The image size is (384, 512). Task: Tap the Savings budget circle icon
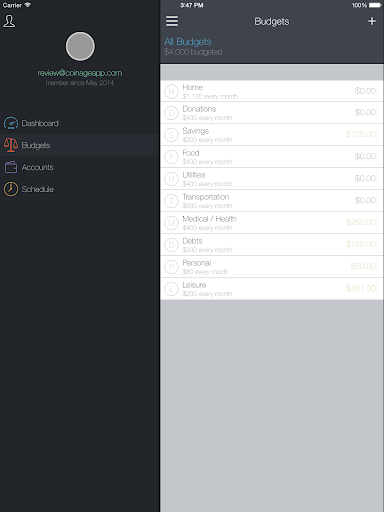[x=171, y=135]
